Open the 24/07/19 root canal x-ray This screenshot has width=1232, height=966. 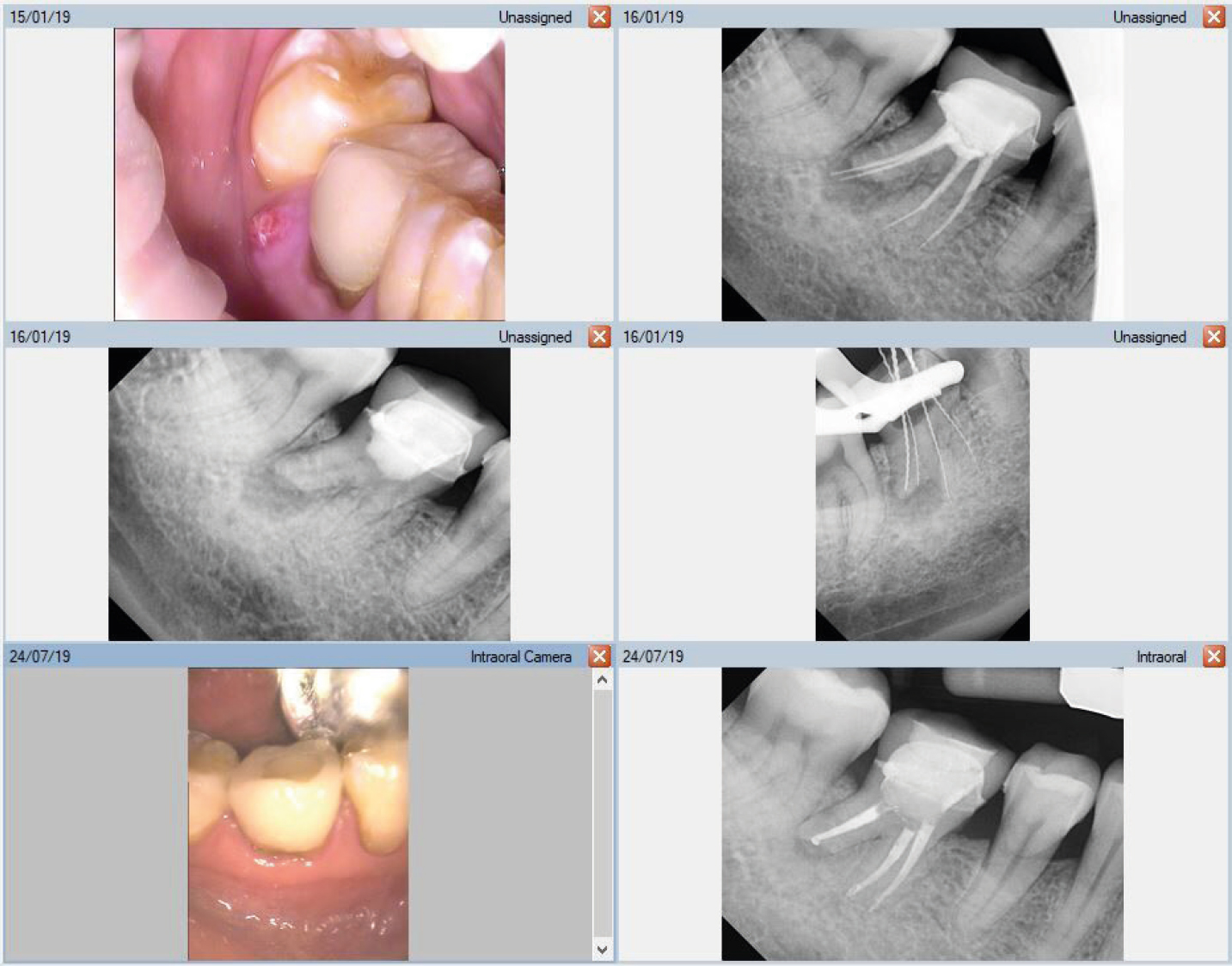(922, 814)
